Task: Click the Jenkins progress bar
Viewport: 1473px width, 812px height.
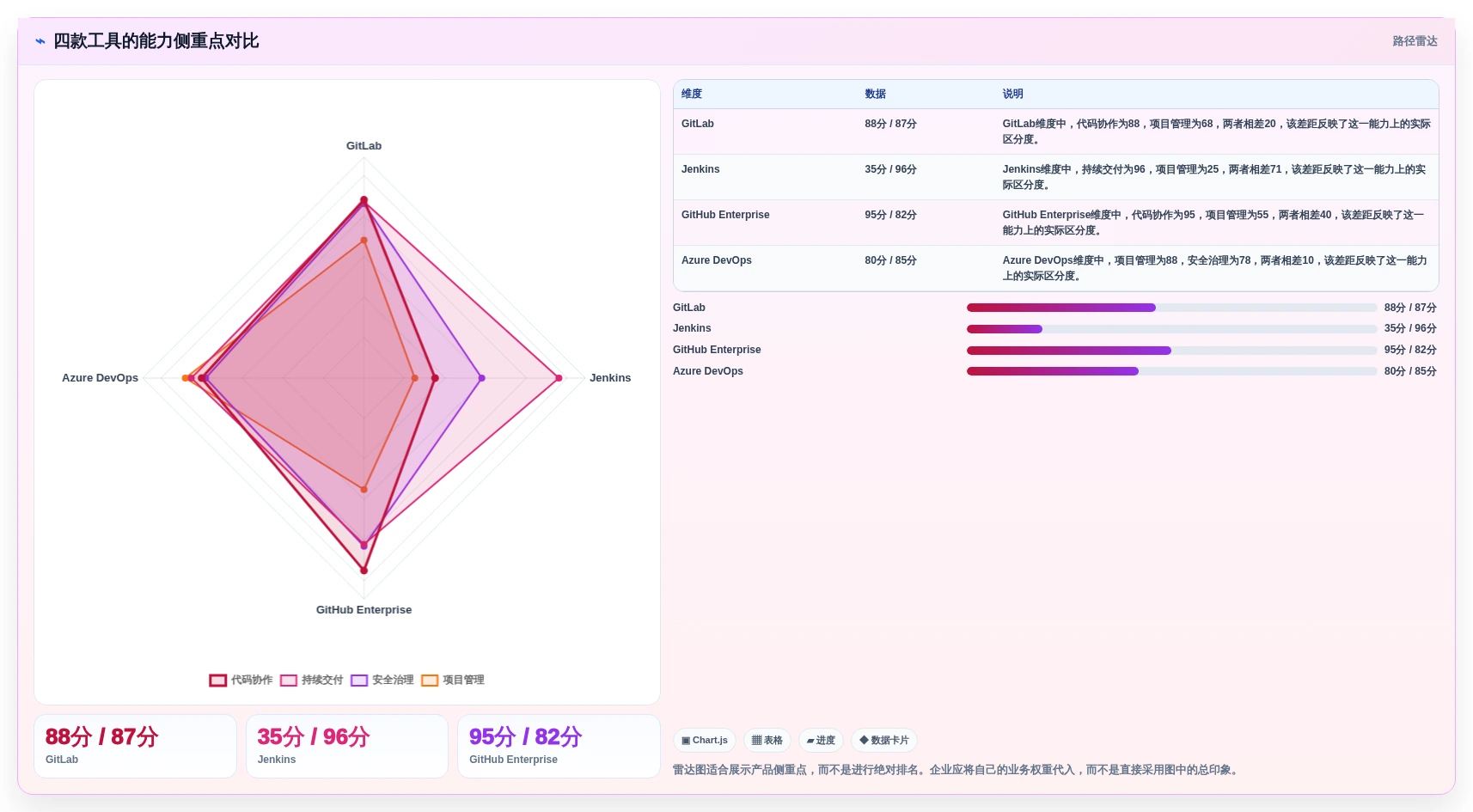Action: coord(1171,329)
